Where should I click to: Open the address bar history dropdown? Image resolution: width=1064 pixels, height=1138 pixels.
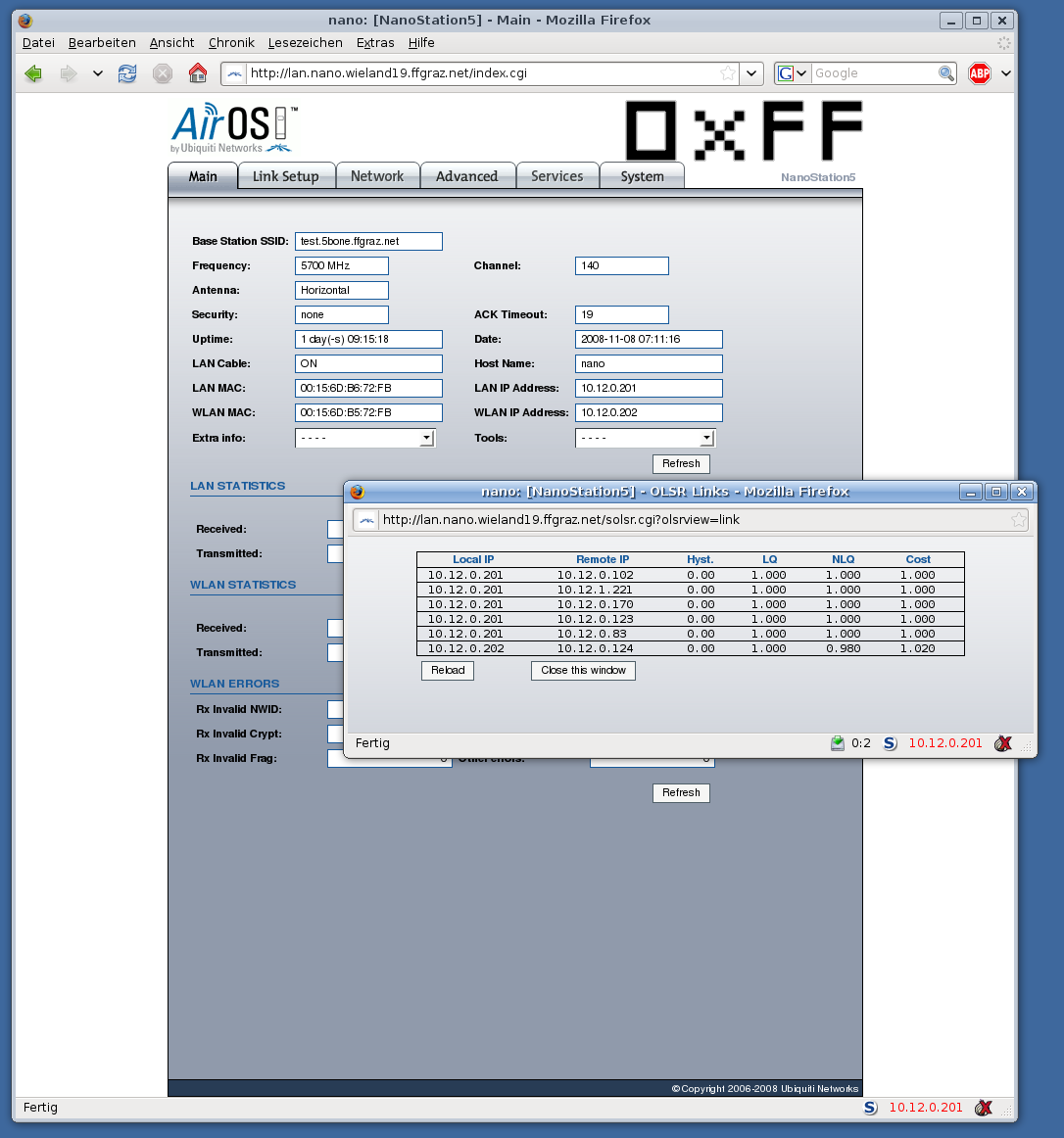(751, 73)
